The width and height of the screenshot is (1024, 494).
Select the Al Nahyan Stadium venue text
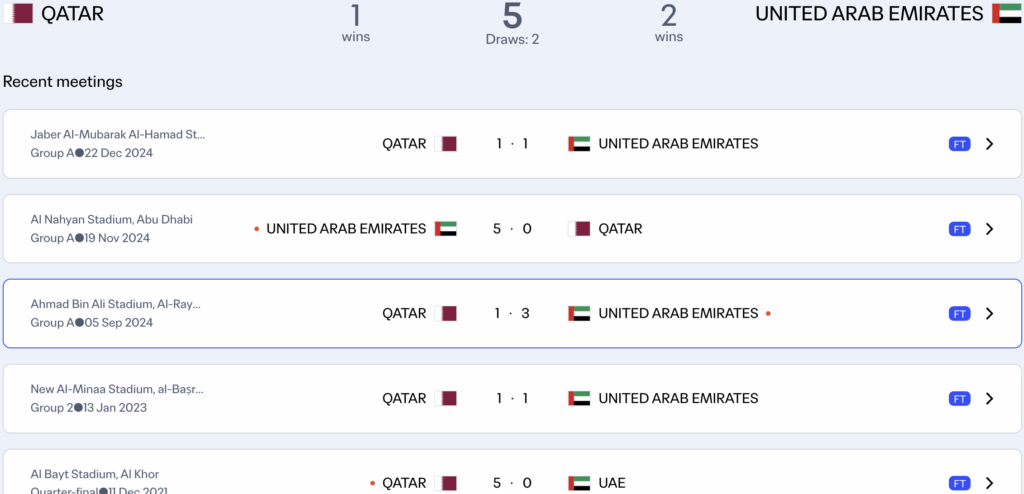[x=111, y=219]
